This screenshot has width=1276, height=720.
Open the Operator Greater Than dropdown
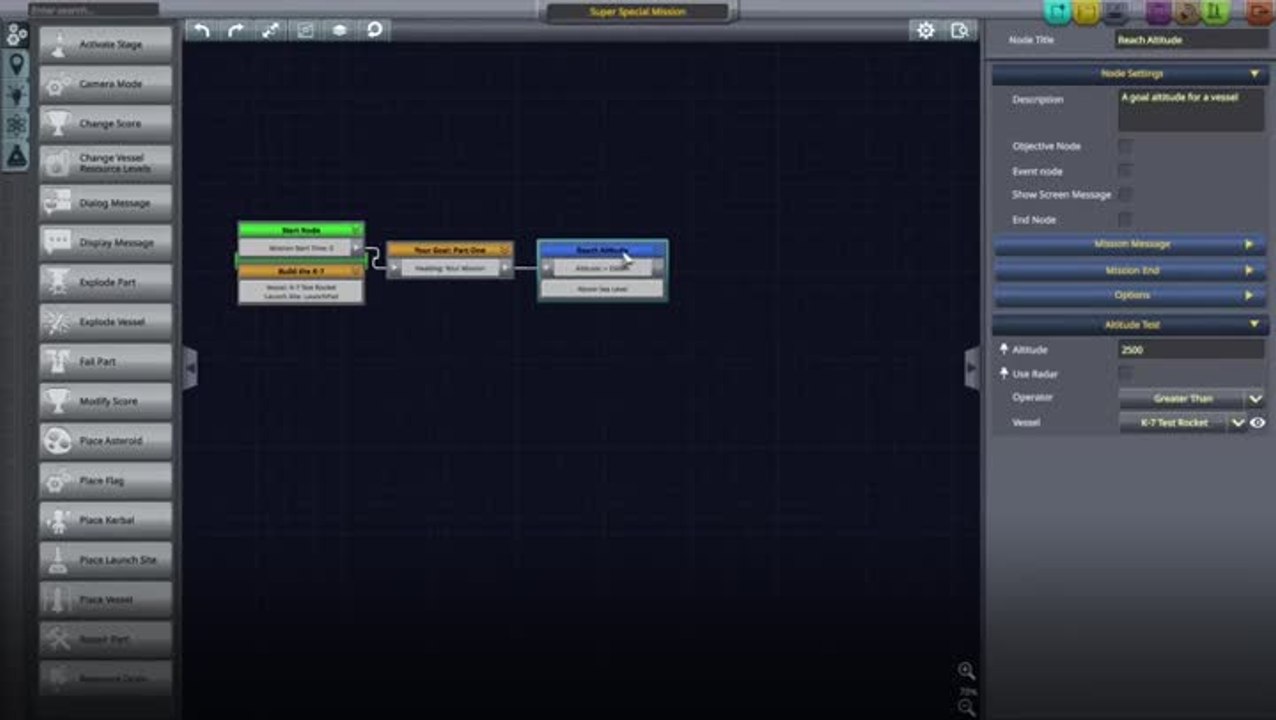(x=1191, y=398)
